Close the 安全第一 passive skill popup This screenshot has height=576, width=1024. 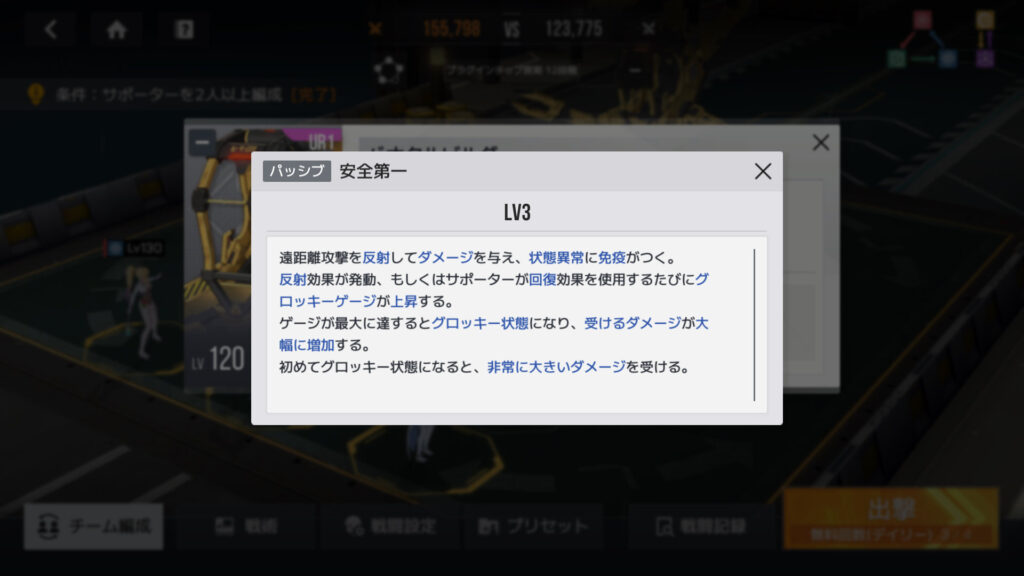coord(762,171)
